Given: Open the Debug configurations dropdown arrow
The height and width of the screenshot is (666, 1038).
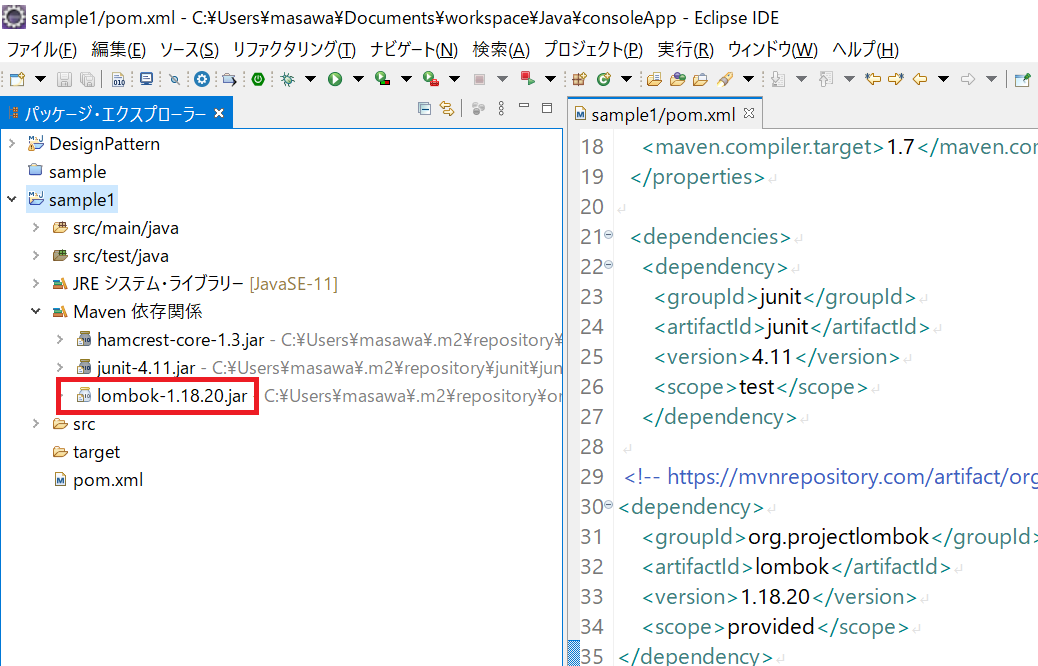Looking at the screenshot, I should pos(310,79).
